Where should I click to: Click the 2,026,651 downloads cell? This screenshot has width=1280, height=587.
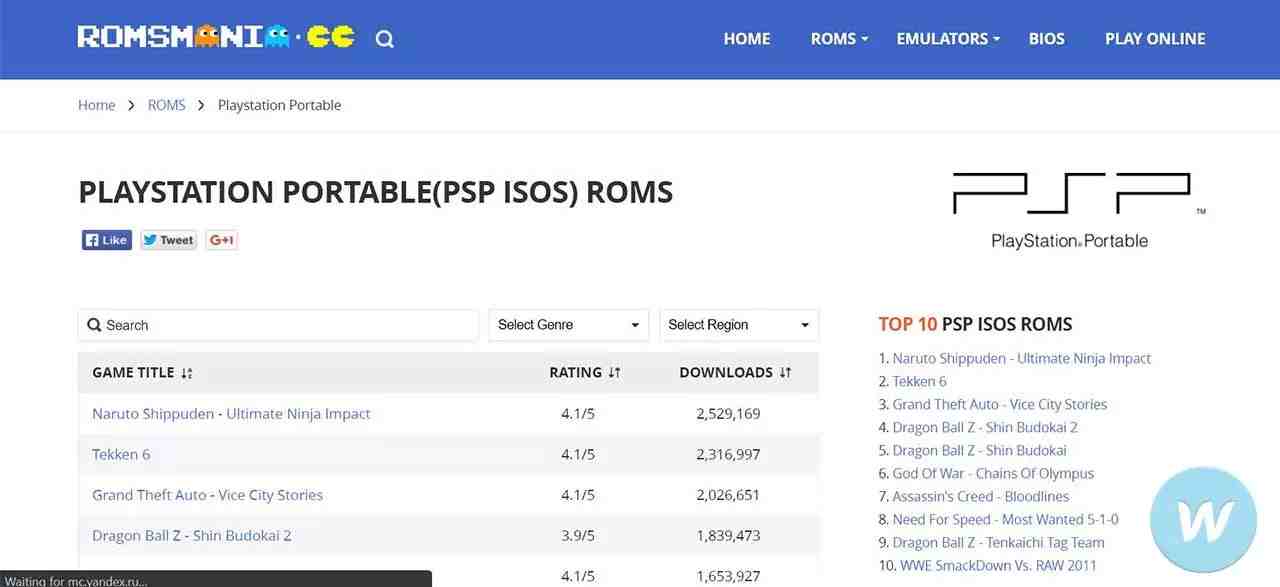click(728, 495)
